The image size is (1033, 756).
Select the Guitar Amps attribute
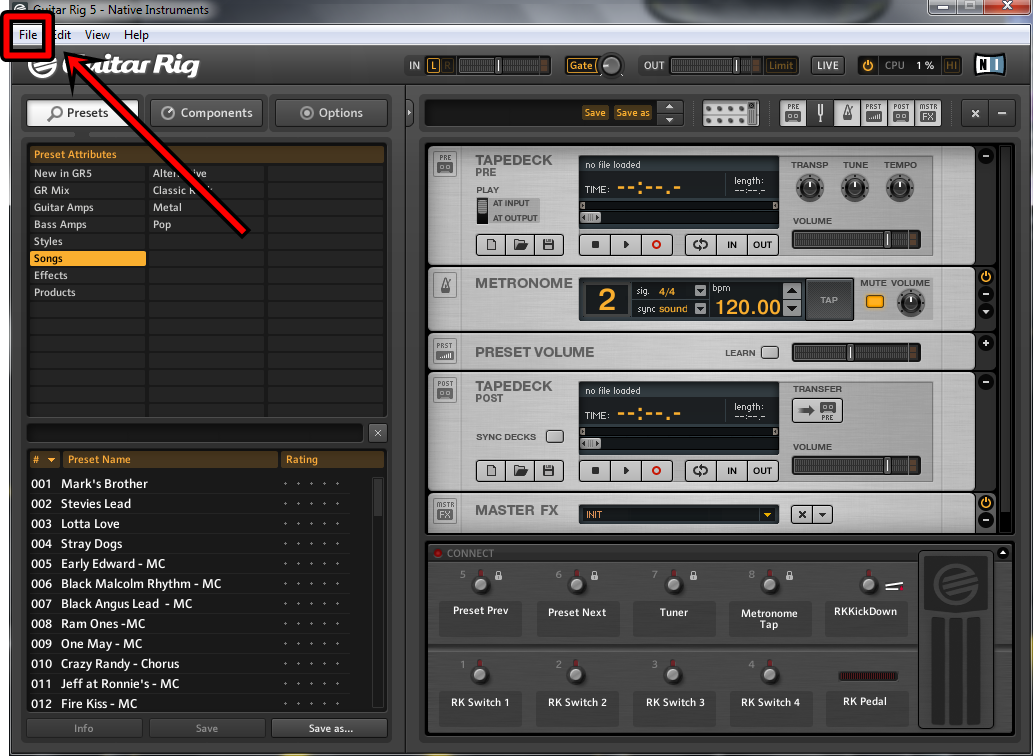pyautogui.click(x=88, y=207)
